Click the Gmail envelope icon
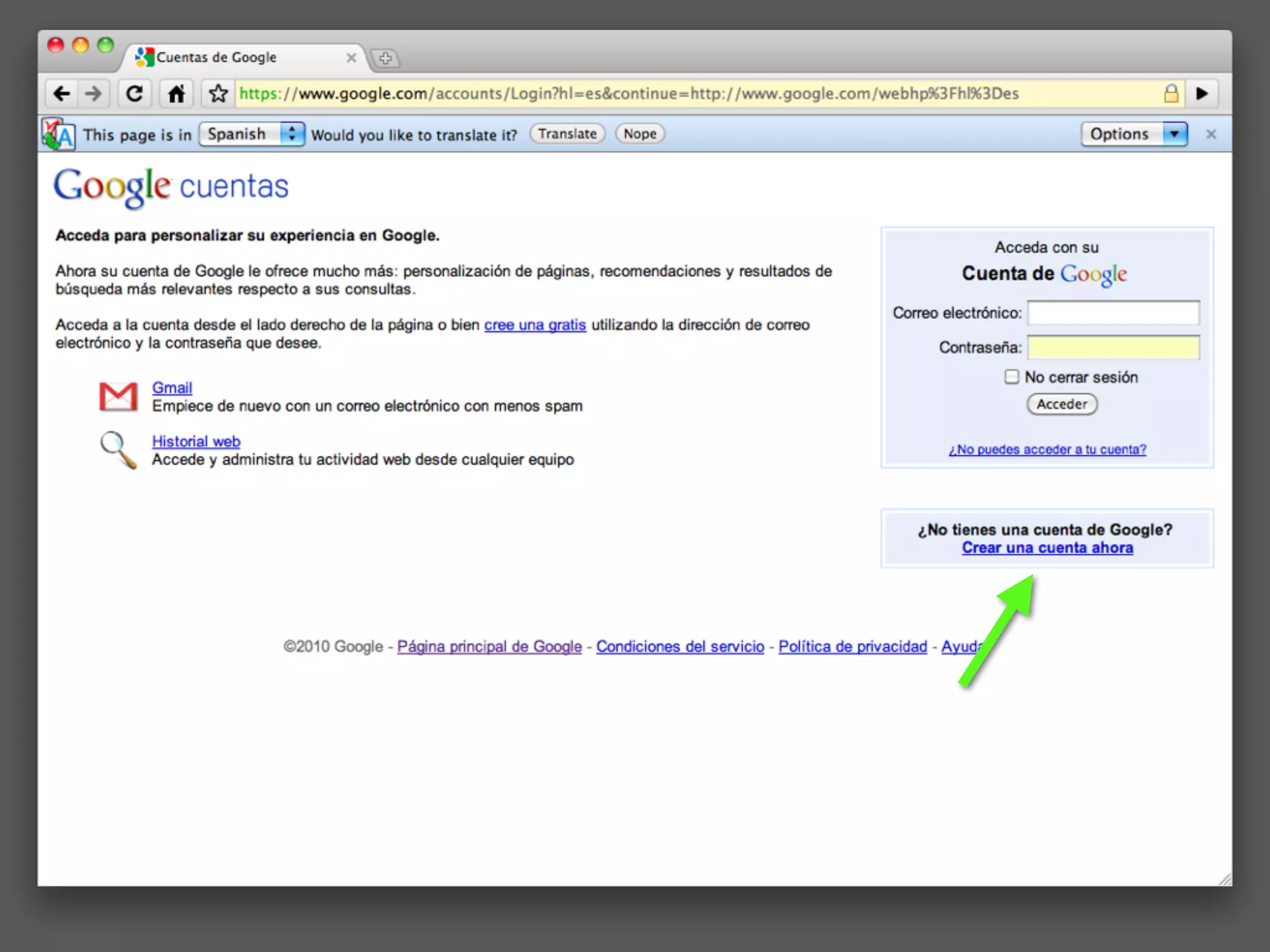The height and width of the screenshot is (952, 1270). pyautogui.click(x=118, y=397)
